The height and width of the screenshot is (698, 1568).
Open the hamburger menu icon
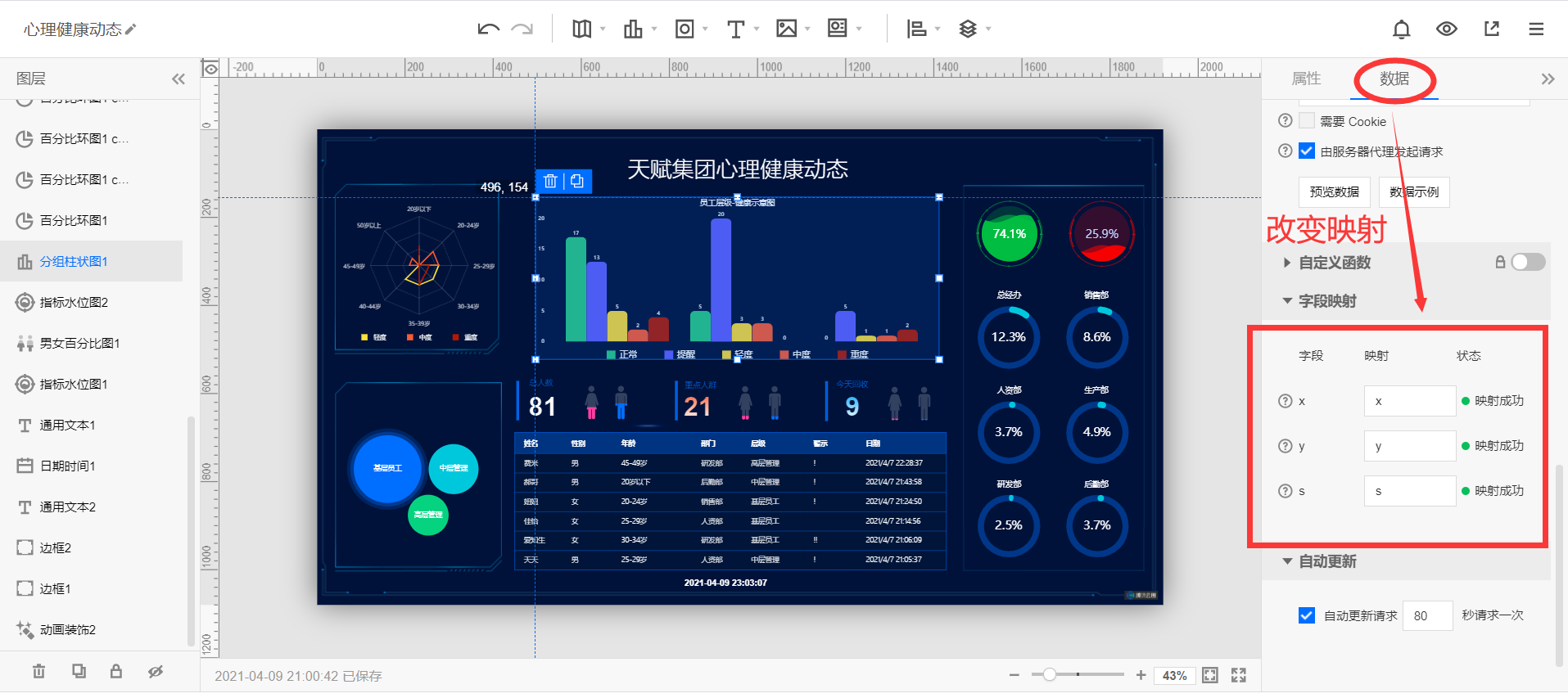(x=1536, y=29)
